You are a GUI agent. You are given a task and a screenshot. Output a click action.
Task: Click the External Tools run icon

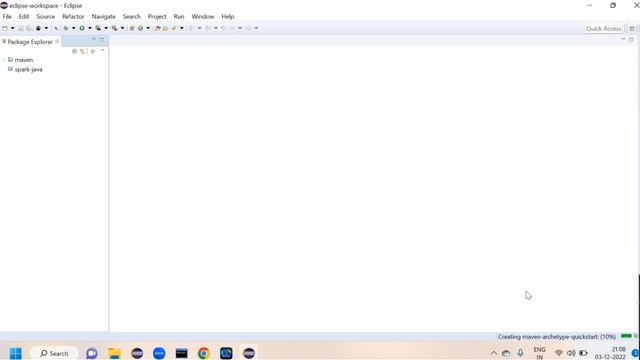click(x=115, y=28)
